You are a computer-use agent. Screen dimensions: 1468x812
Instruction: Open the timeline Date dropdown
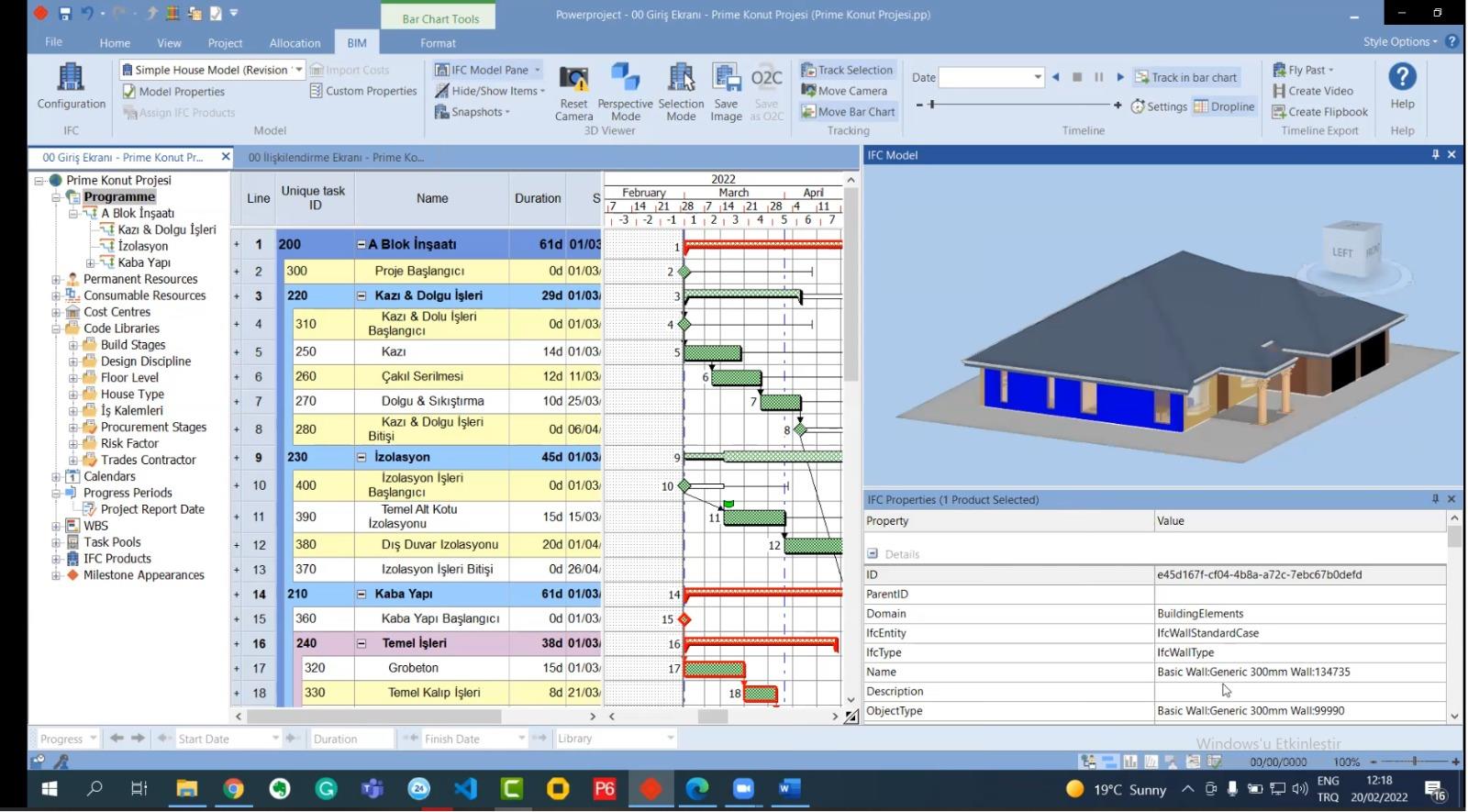pos(1038,77)
